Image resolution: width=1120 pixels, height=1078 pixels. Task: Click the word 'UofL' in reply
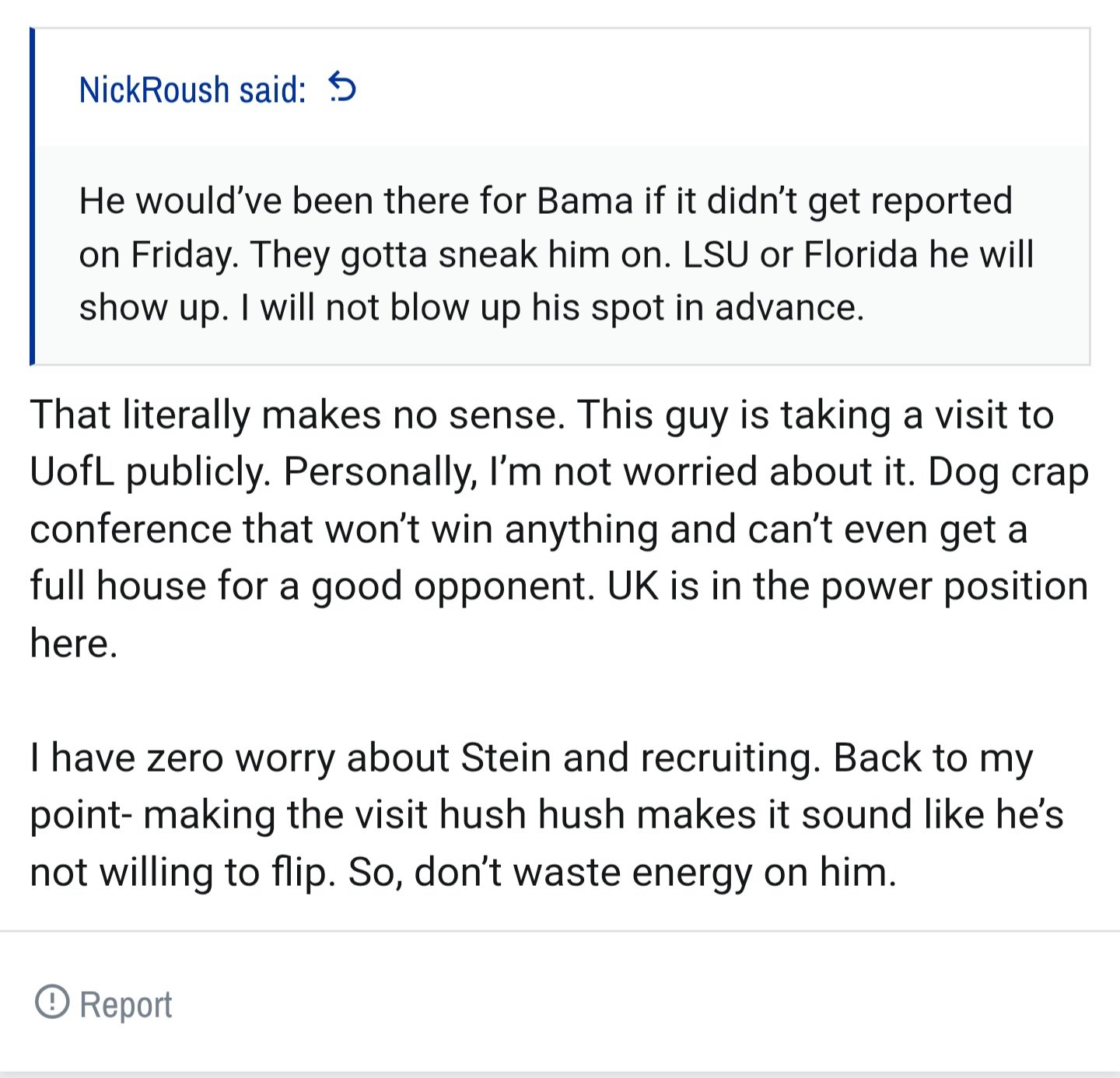72,471
